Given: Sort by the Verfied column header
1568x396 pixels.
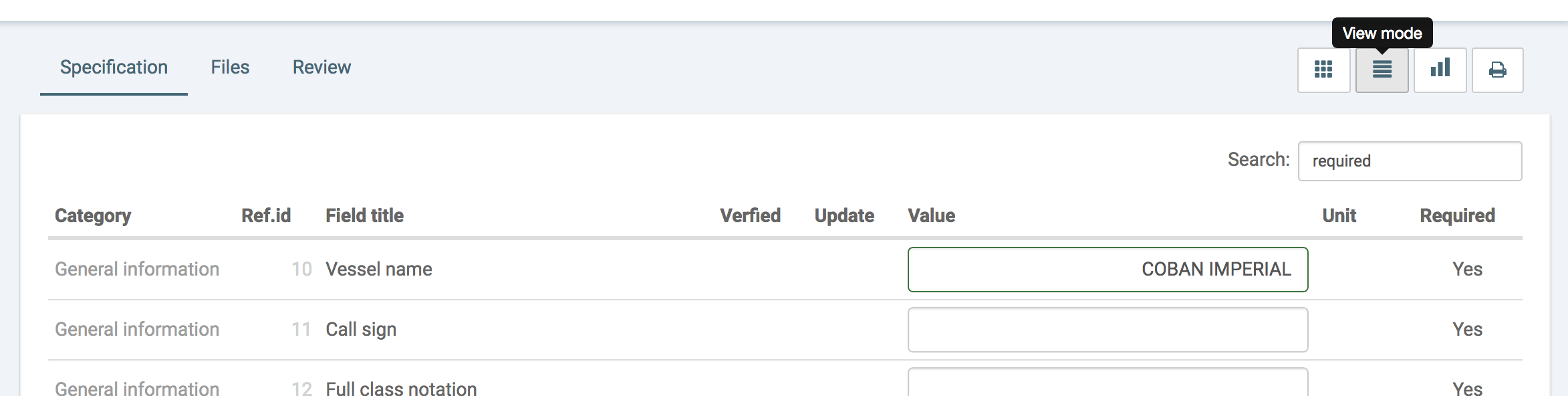Looking at the screenshot, I should coord(750,215).
